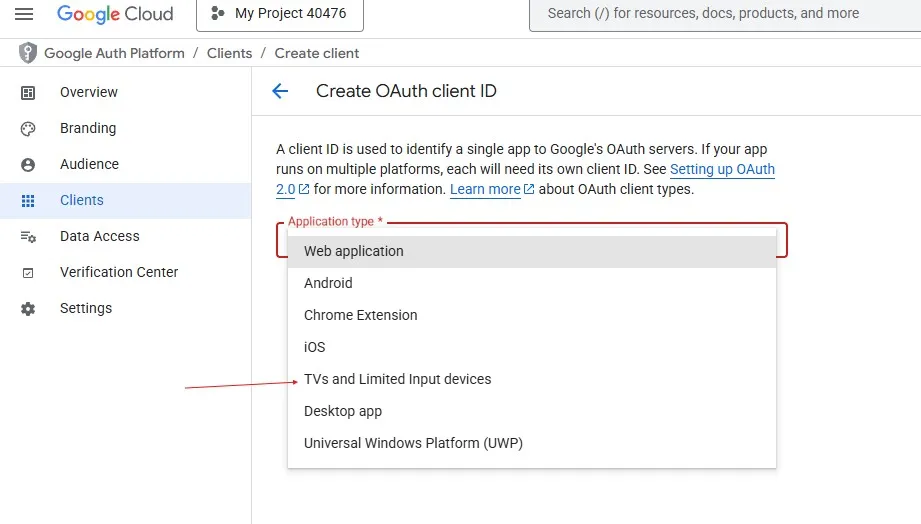This screenshot has height=524, width=921.
Task: Pick the Android application type
Action: 328,283
